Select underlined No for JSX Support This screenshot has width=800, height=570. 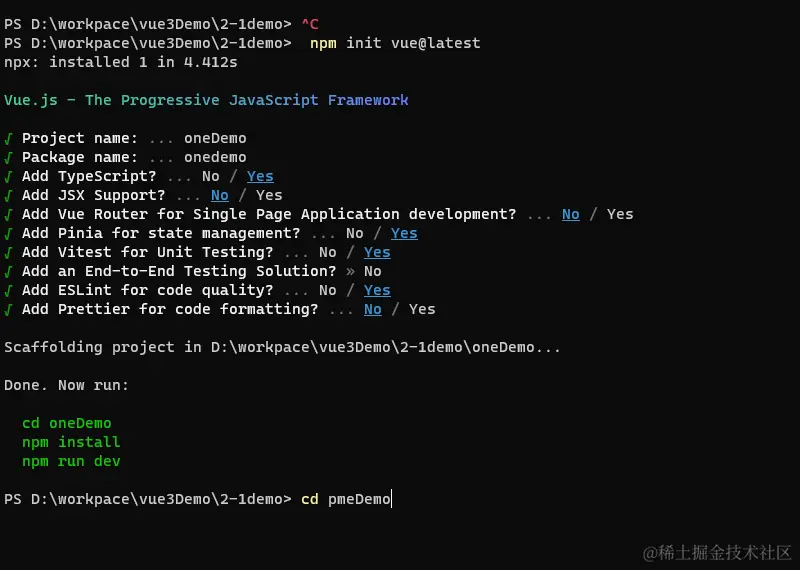(219, 195)
